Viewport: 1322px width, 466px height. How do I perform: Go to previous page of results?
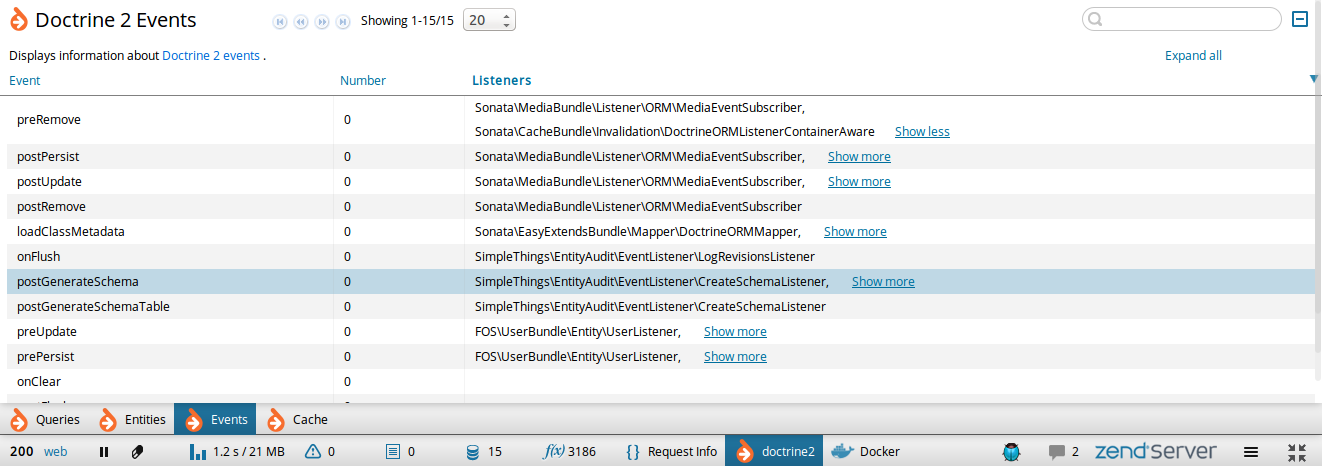(x=301, y=20)
